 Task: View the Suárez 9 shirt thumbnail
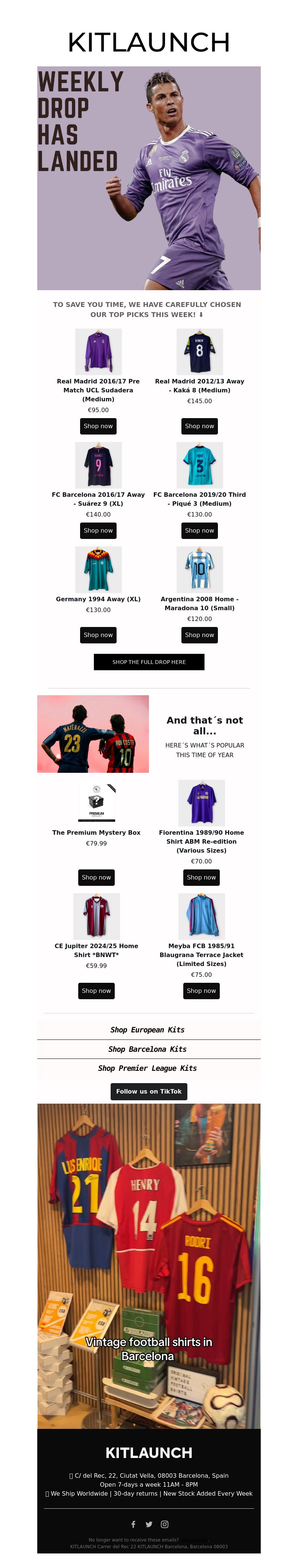(98, 464)
